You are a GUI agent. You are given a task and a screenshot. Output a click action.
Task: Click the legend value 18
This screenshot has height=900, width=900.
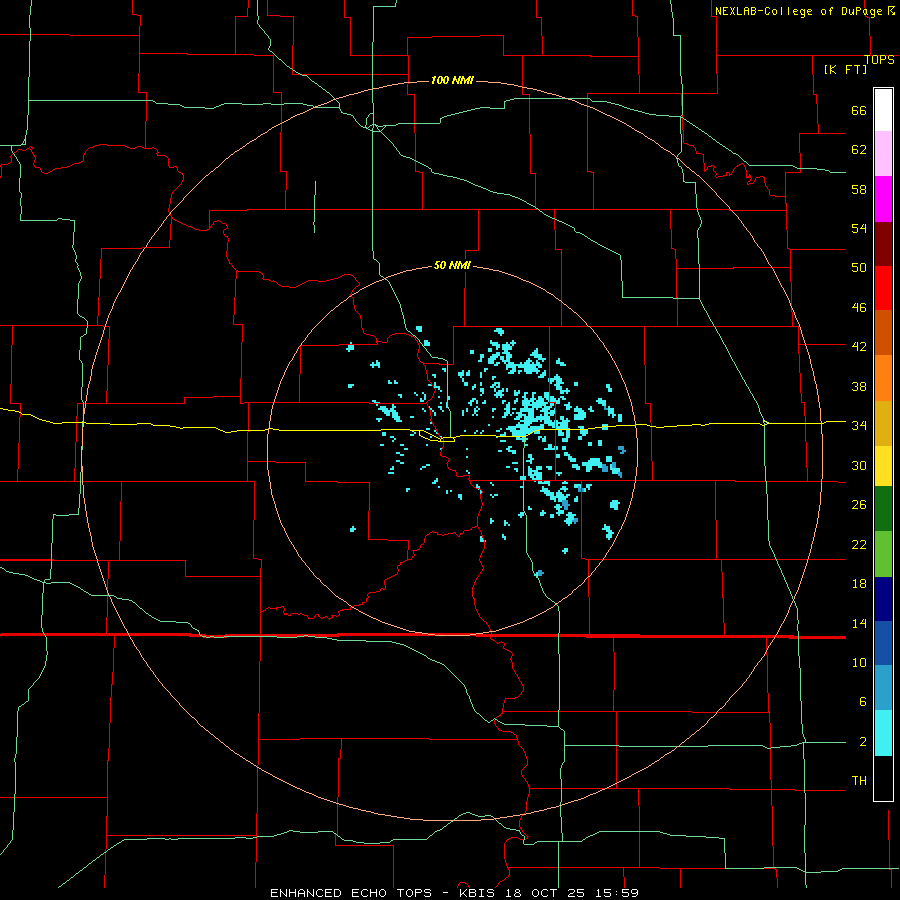tap(859, 584)
